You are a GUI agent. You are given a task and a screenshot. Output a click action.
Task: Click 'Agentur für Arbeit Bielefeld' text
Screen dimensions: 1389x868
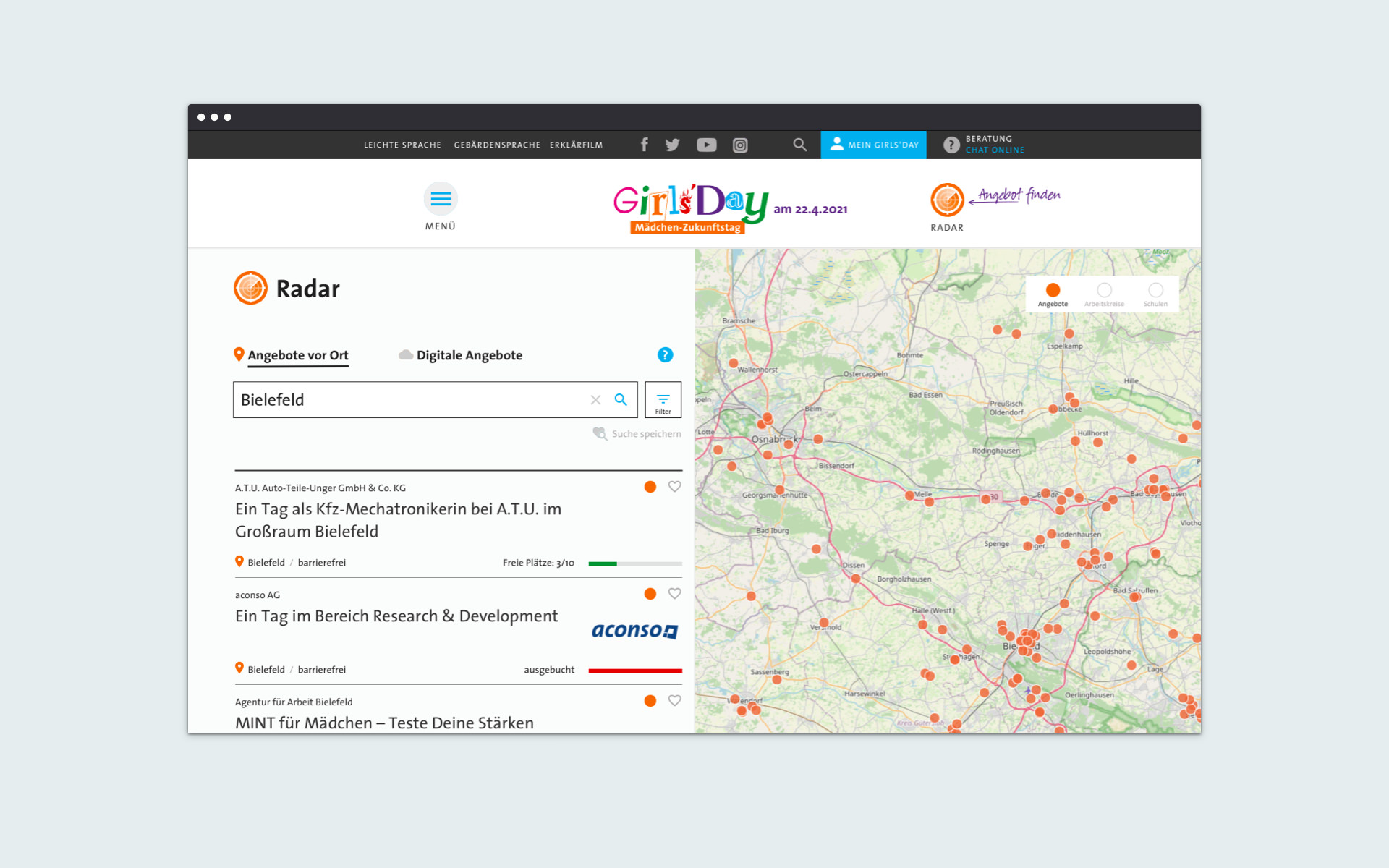tap(294, 702)
